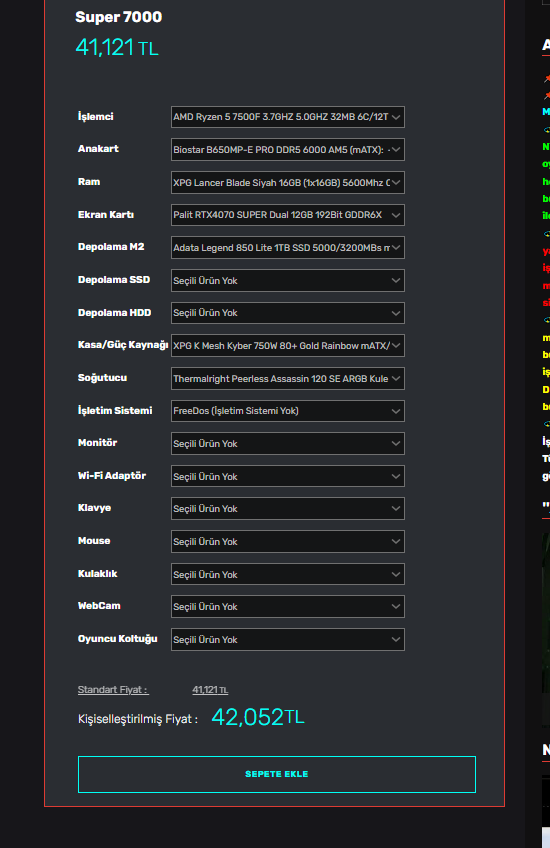The image size is (550, 848).
Task: Open the Klavye dropdown
Action: (288, 508)
